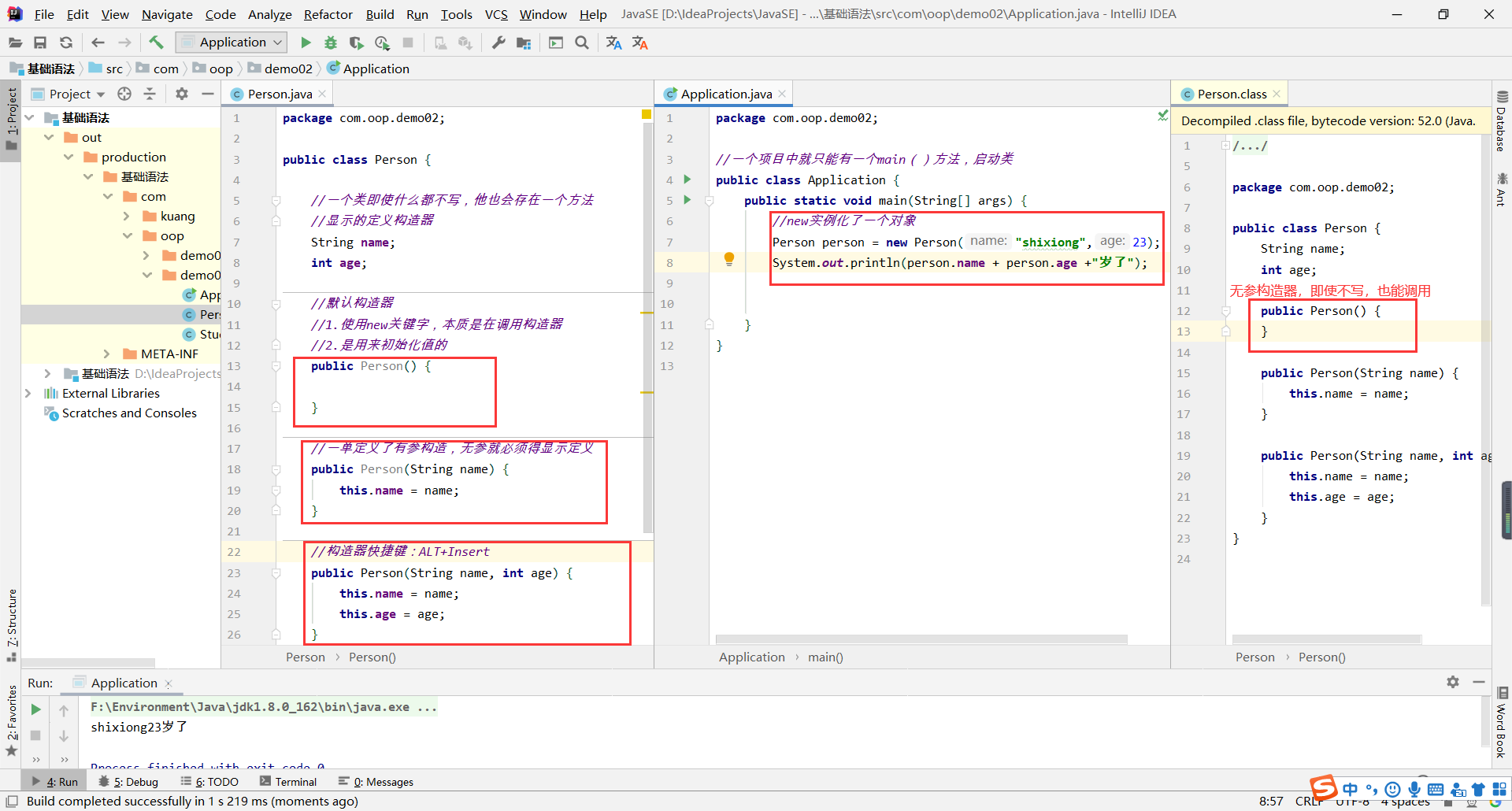Navigate back with the left arrow icon
Screen dimensions: 1512x811
tap(98, 43)
